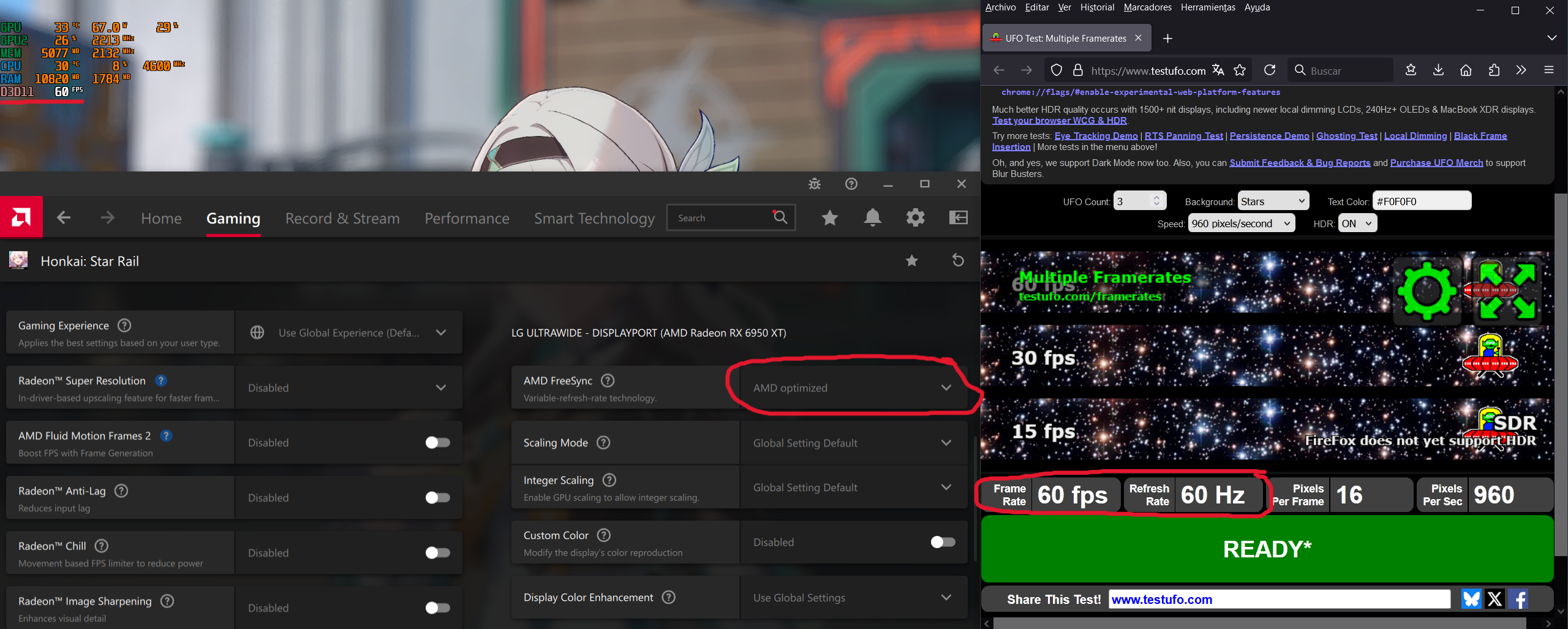Click the green gear icon in UFO test
Screen dimensions: 1568x629
click(1427, 291)
